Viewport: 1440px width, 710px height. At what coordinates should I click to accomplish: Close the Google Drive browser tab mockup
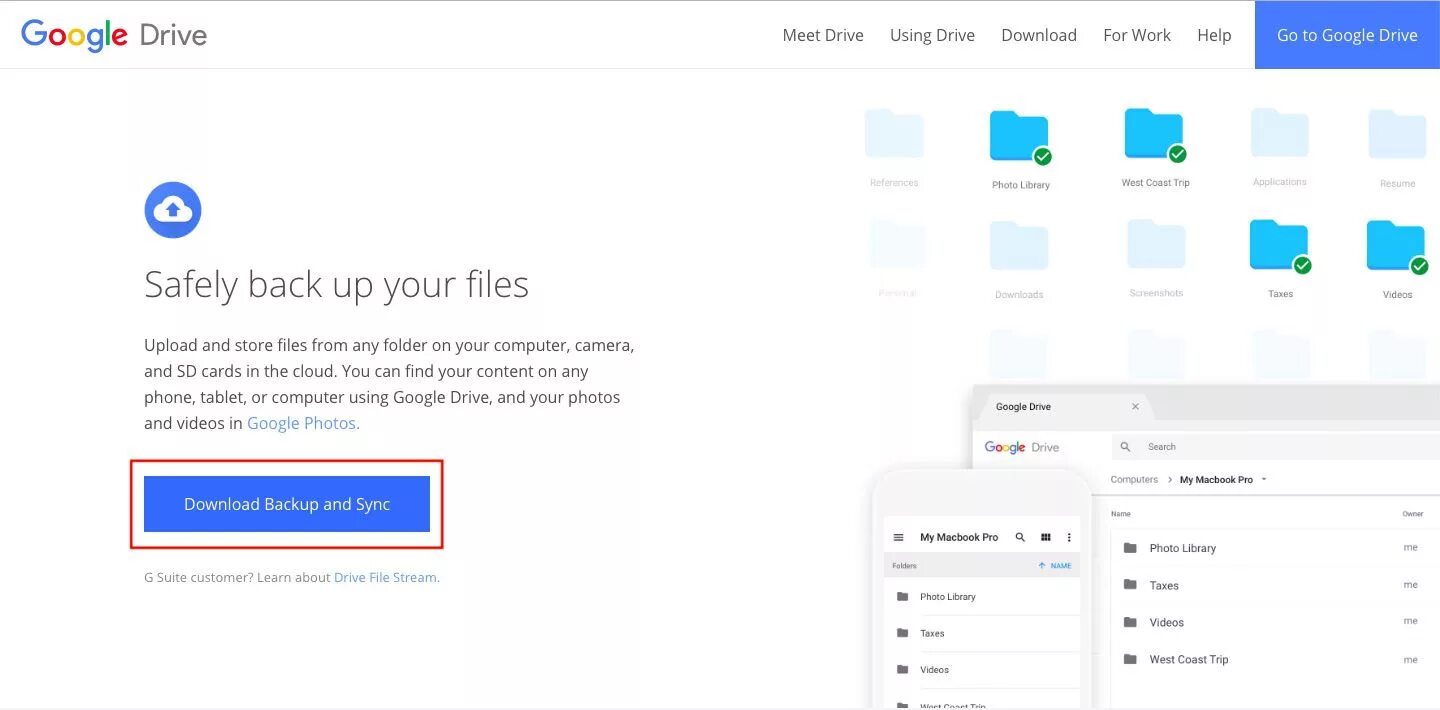(x=1135, y=407)
